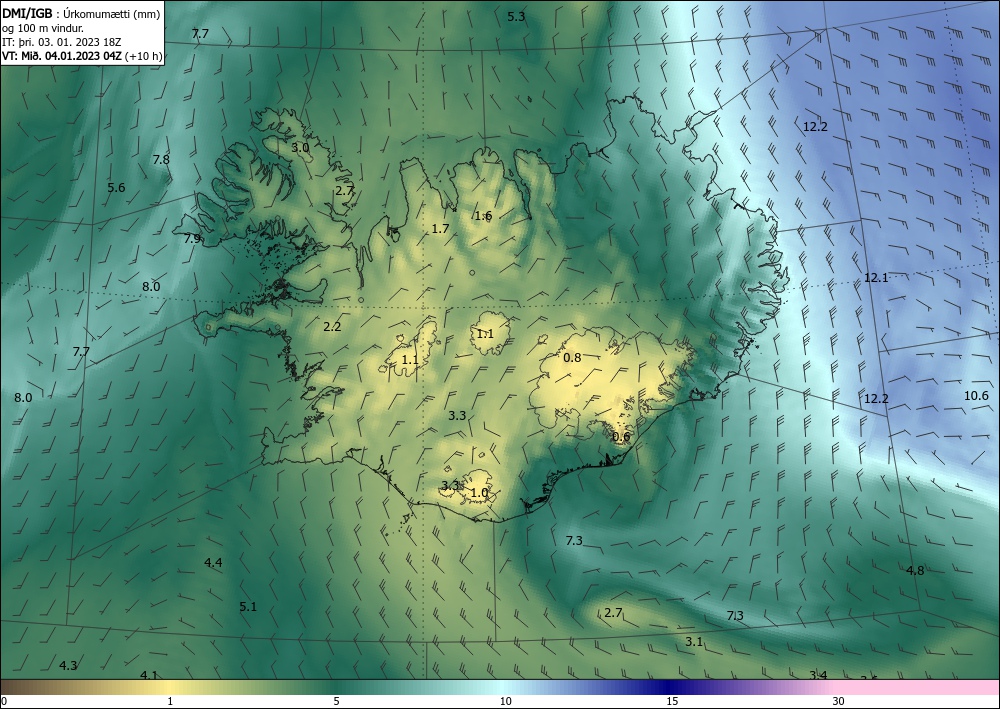Click the 0.8 value on Vatnajökull glacier
Image resolution: width=1000 pixels, height=709 pixels.
(572, 358)
